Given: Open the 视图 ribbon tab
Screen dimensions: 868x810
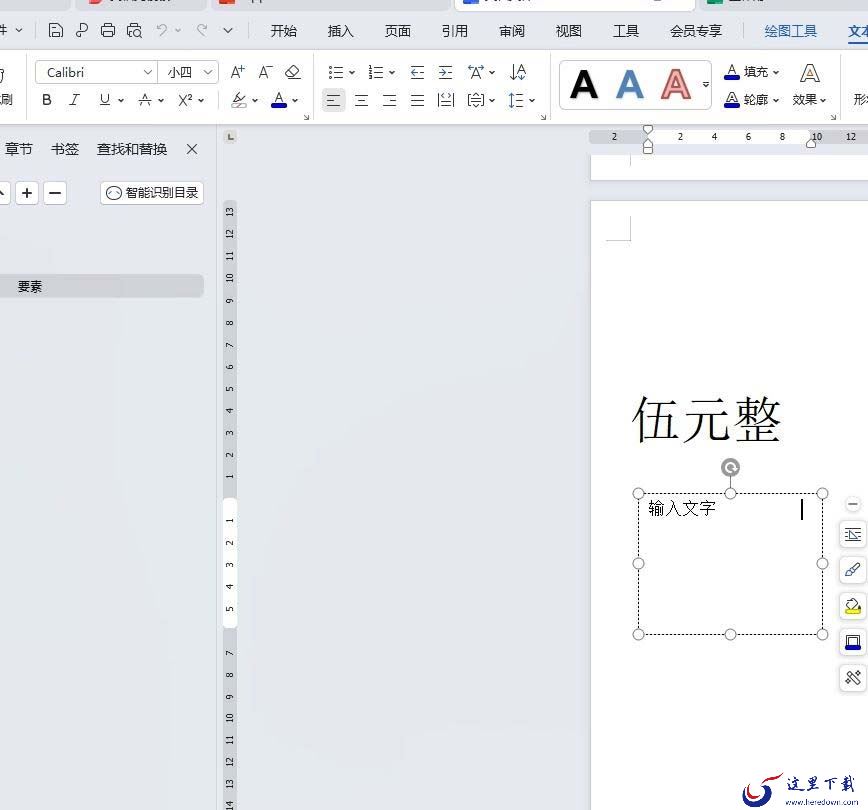Looking at the screenshot, I should click(x=569, y=31).
